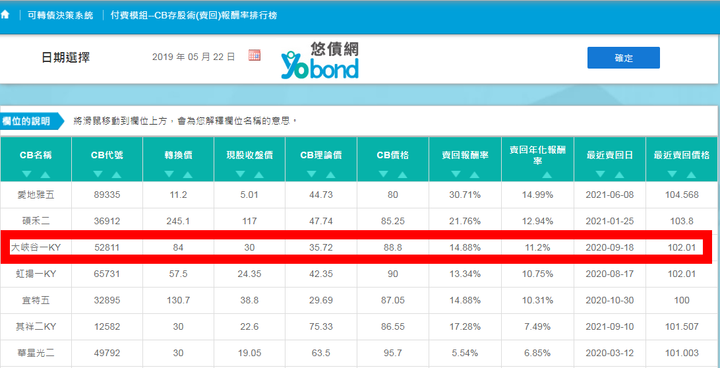Click 大峽谷一KY CB theoretical price 35.72
720x368 pixels.
click(x=321, y=248)
